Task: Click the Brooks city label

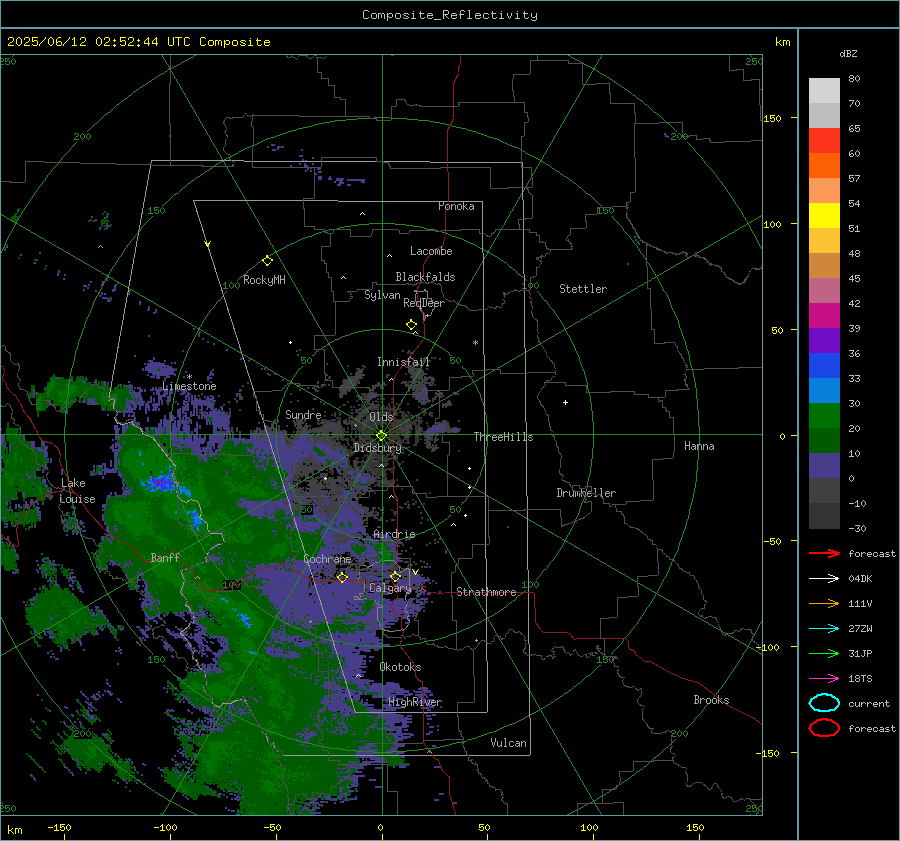Action: 711,700
